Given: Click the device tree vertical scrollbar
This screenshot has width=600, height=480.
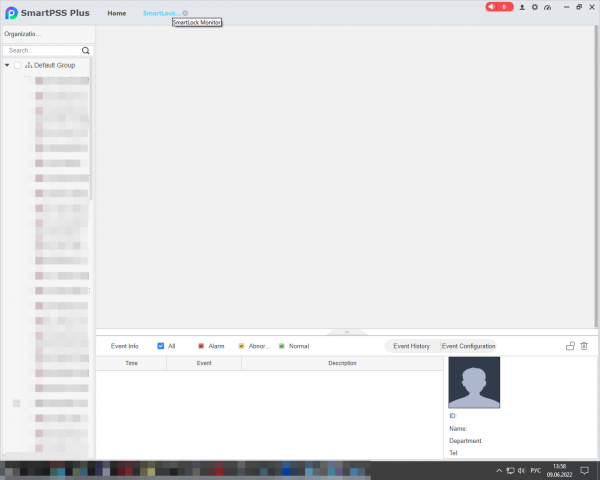Looking at the screenshot, I should tap(91, 129).
